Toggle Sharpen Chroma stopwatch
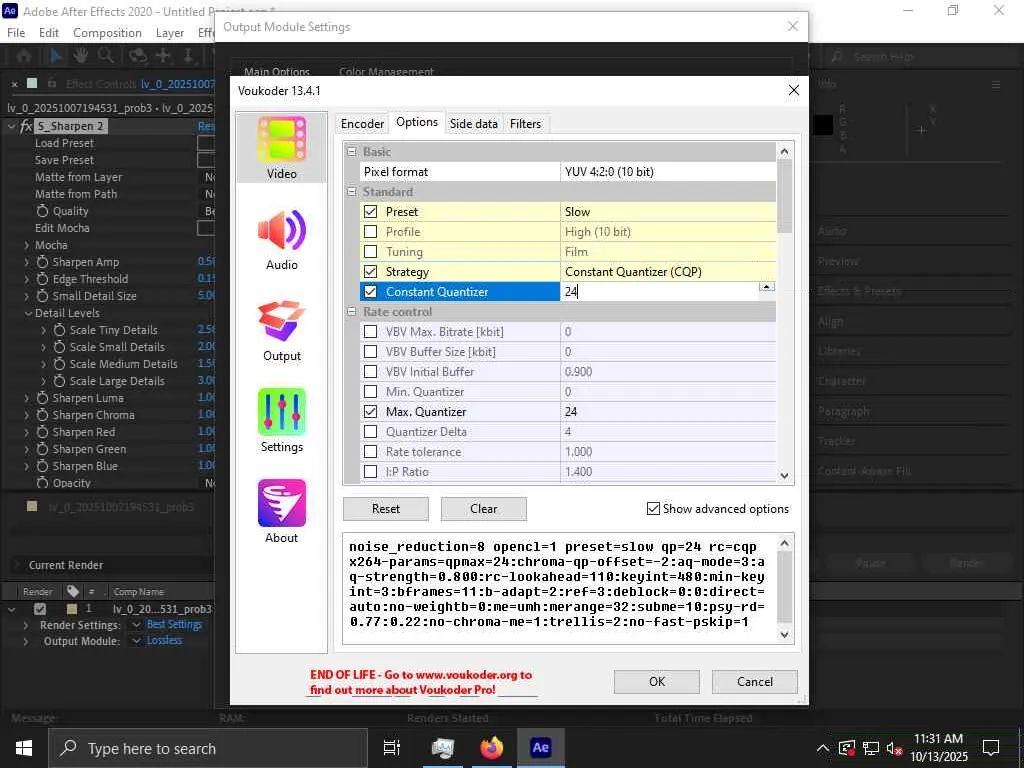 point(42,415)
